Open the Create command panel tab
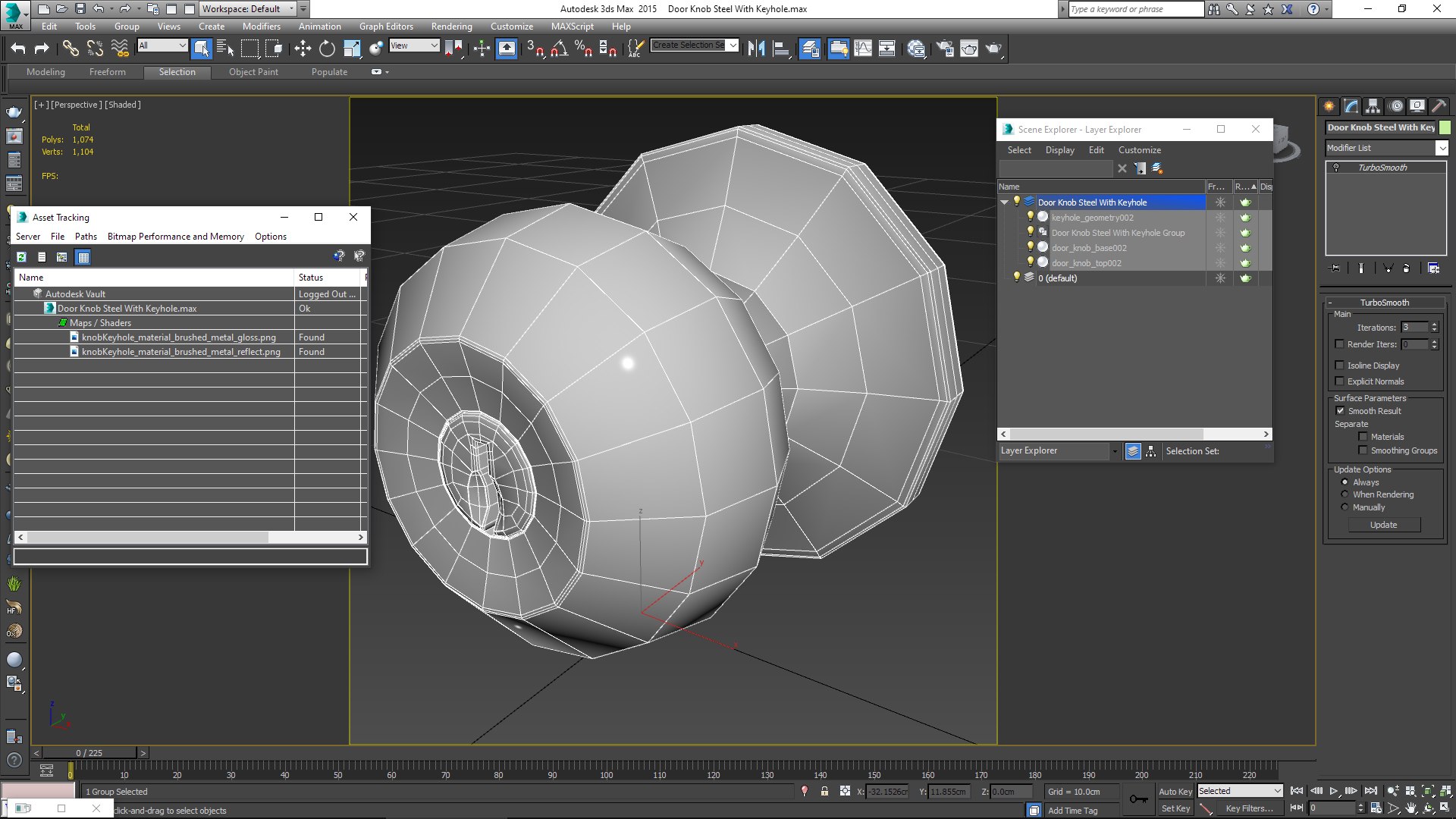 [1329, 106]
